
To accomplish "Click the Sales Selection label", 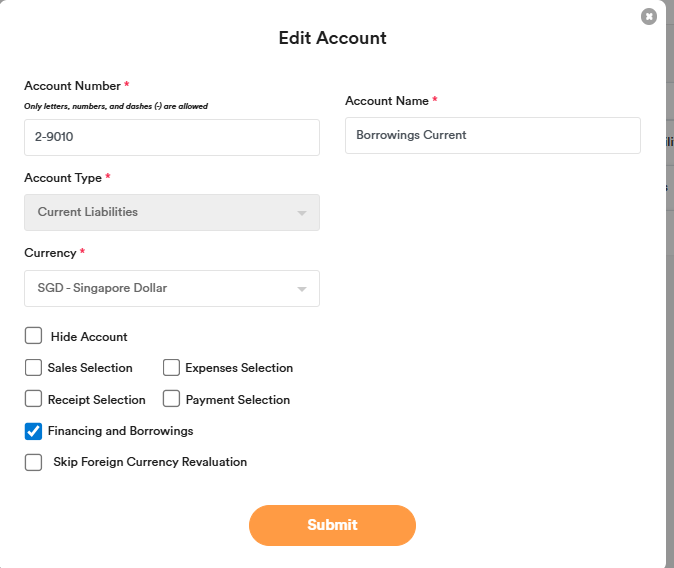I will point(90,368).
